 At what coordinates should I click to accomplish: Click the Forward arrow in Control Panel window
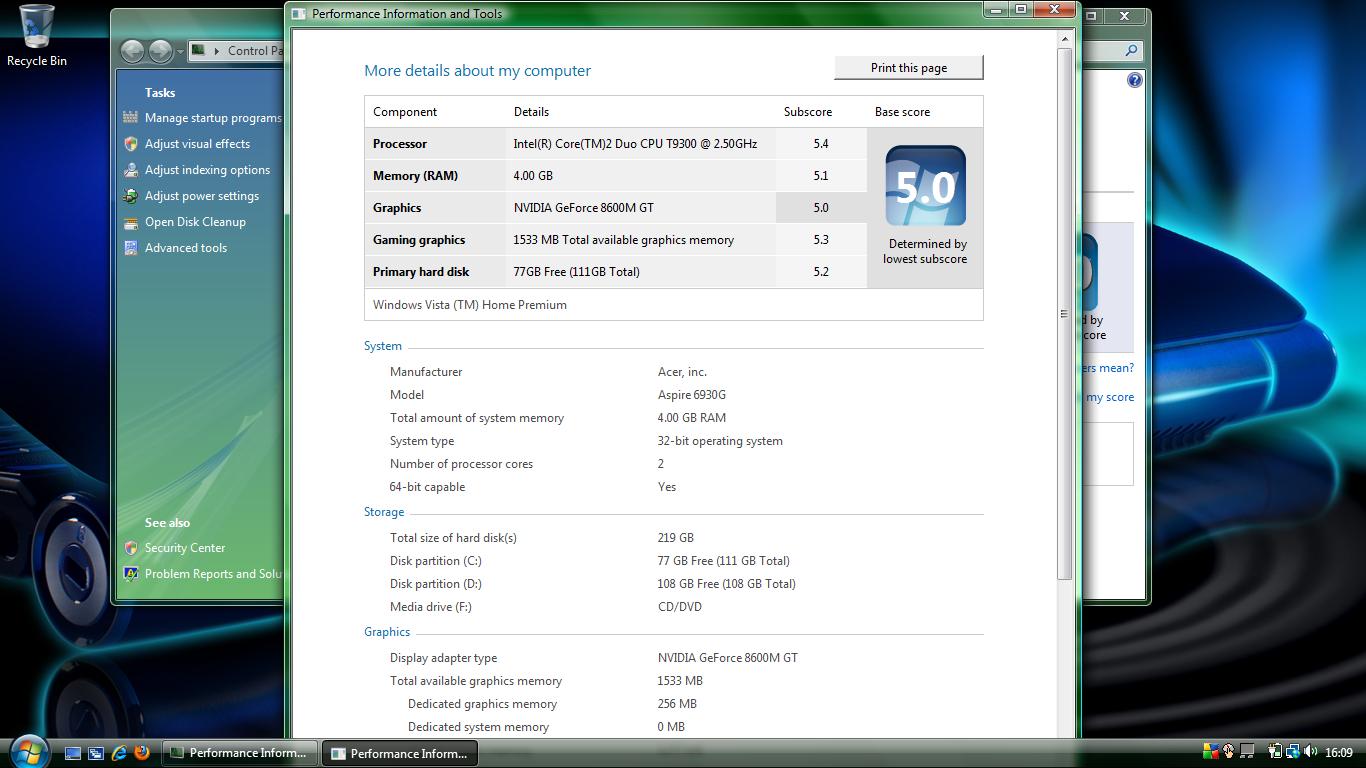[x=159, y=50]
